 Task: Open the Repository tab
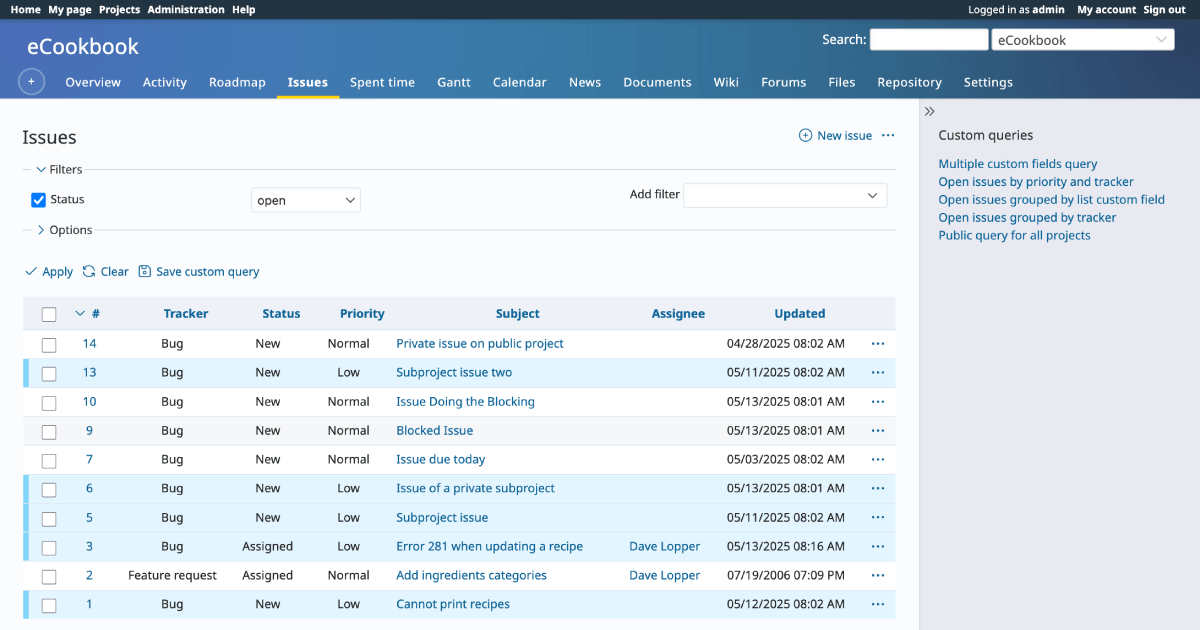tap(909, 82)
